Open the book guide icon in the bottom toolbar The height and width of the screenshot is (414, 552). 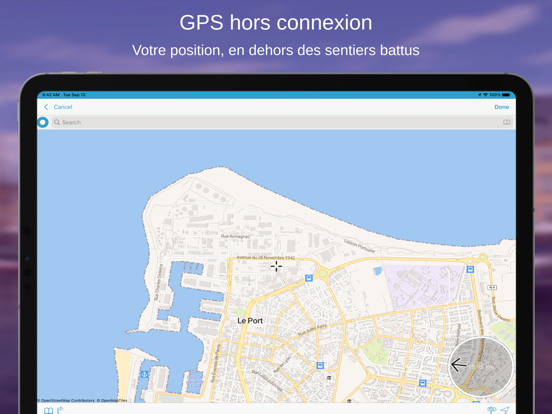(48, 410)
